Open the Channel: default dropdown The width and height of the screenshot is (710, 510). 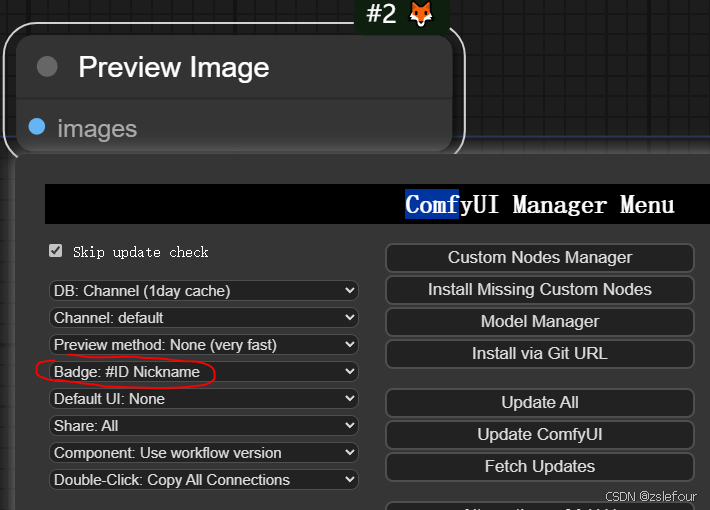pos(204,318)
